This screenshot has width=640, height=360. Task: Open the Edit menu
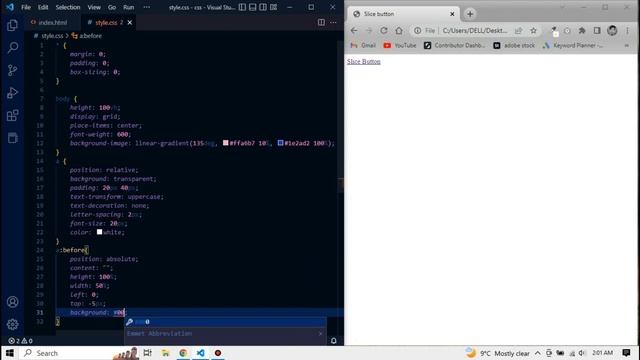coord(43,7)
